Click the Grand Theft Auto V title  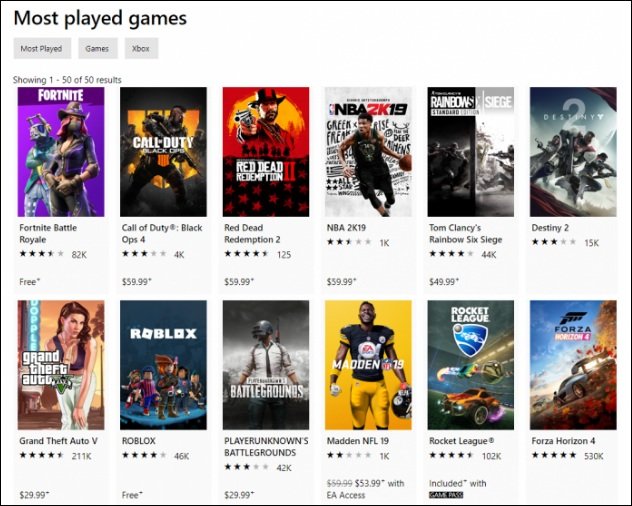click(x=58, y=441)
